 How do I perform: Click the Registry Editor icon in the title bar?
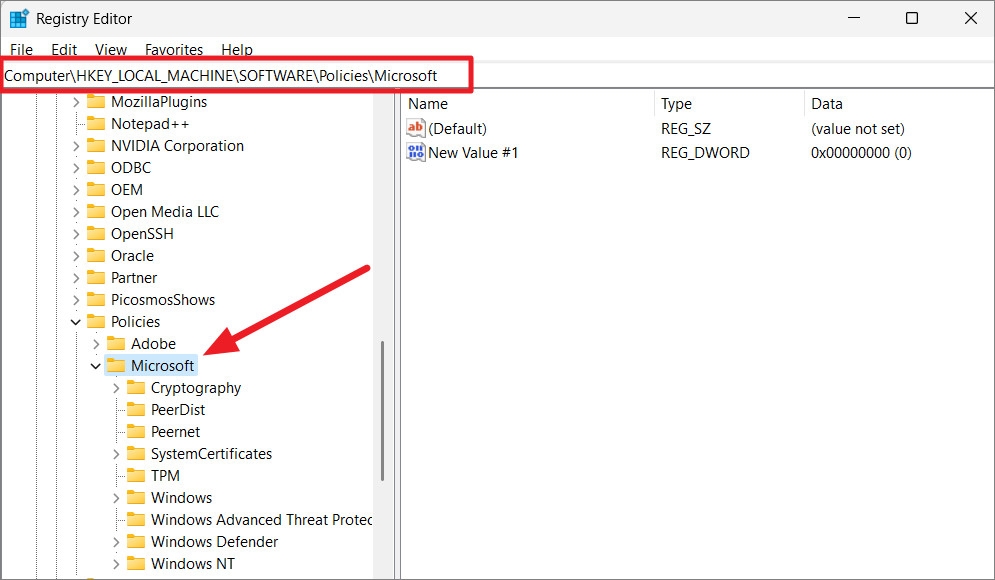coord(16,17)
